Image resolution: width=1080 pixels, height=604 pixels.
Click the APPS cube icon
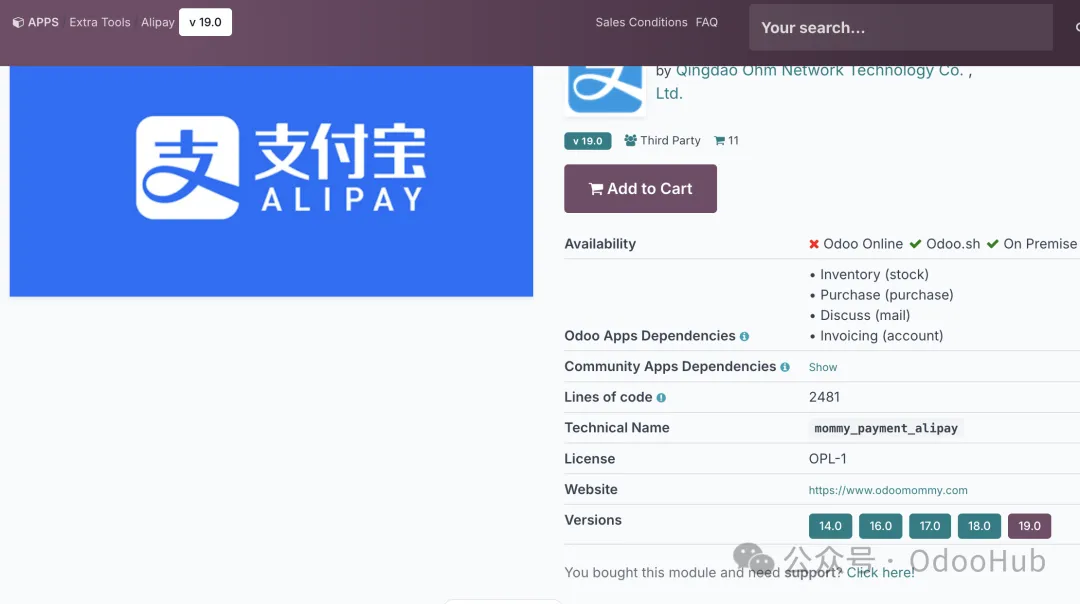(18, 22)
